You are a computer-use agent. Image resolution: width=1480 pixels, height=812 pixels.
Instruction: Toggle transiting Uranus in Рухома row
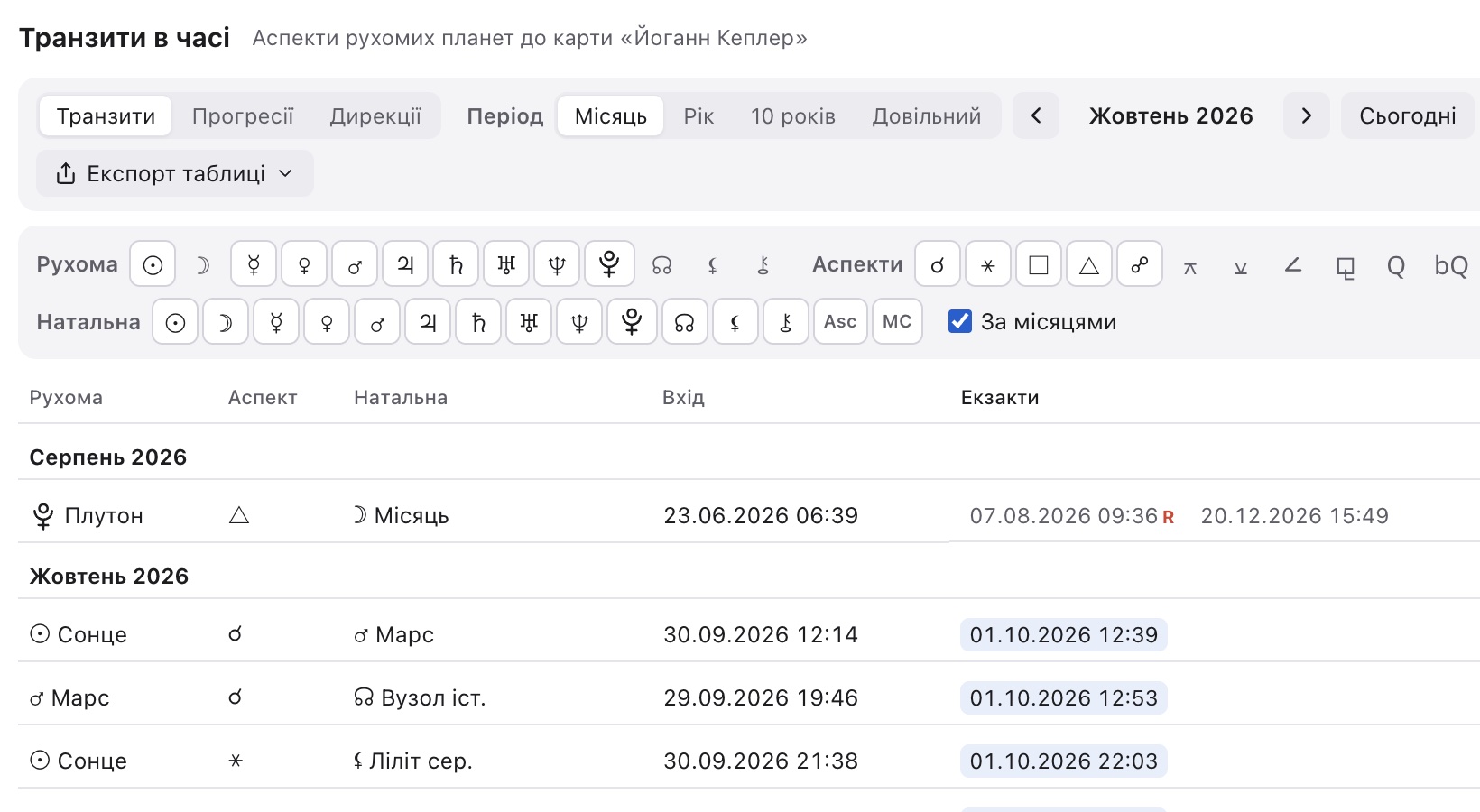[506, 264]
